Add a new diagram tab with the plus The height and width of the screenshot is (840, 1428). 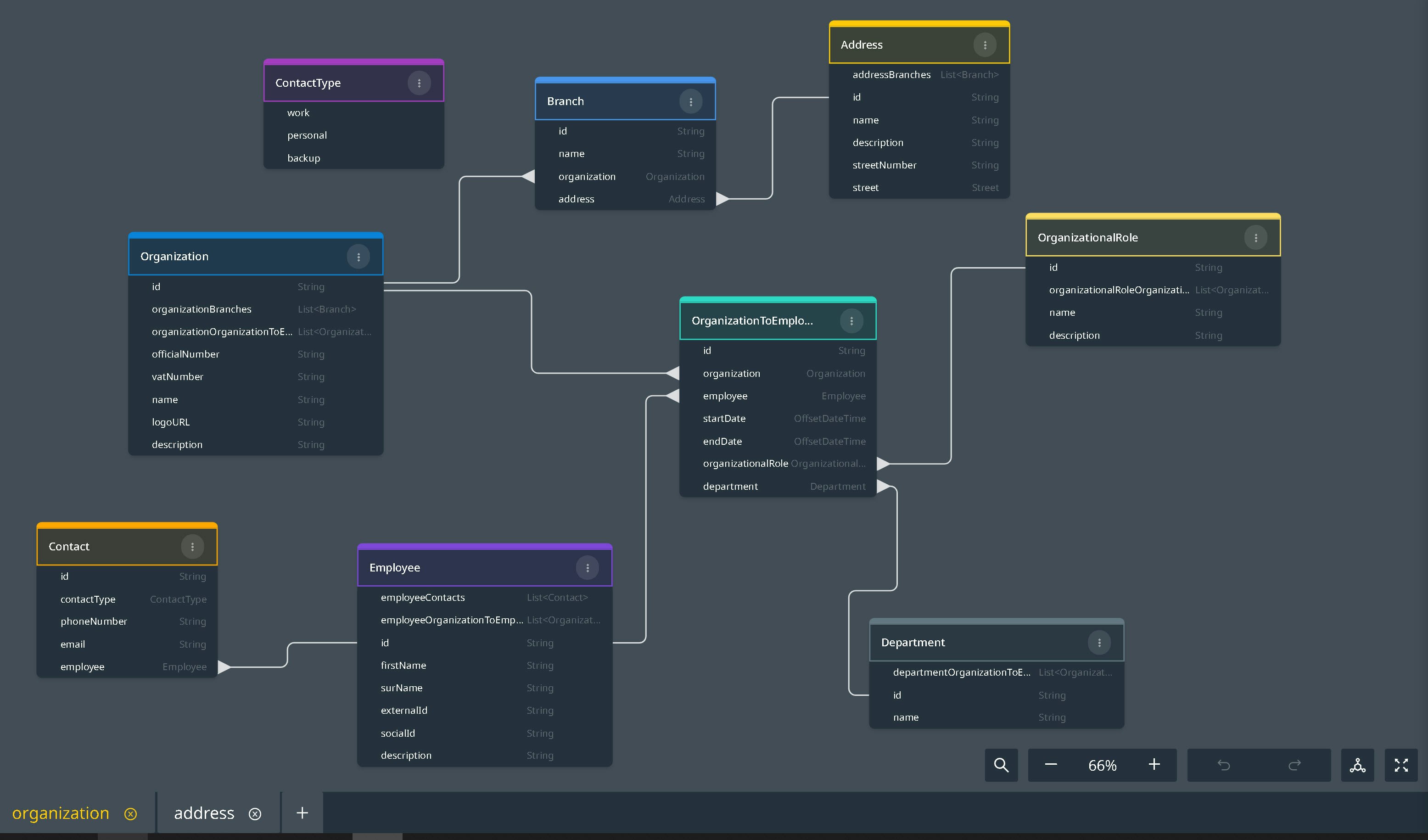302,813
